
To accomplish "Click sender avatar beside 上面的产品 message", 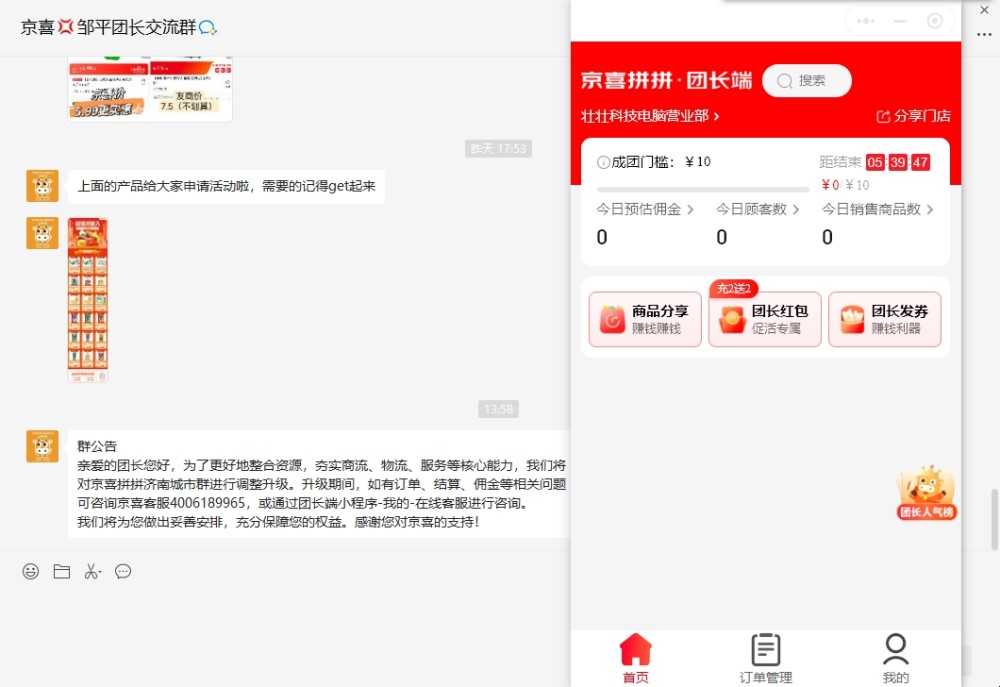I will pyautogui.click(x=42, y=186).
